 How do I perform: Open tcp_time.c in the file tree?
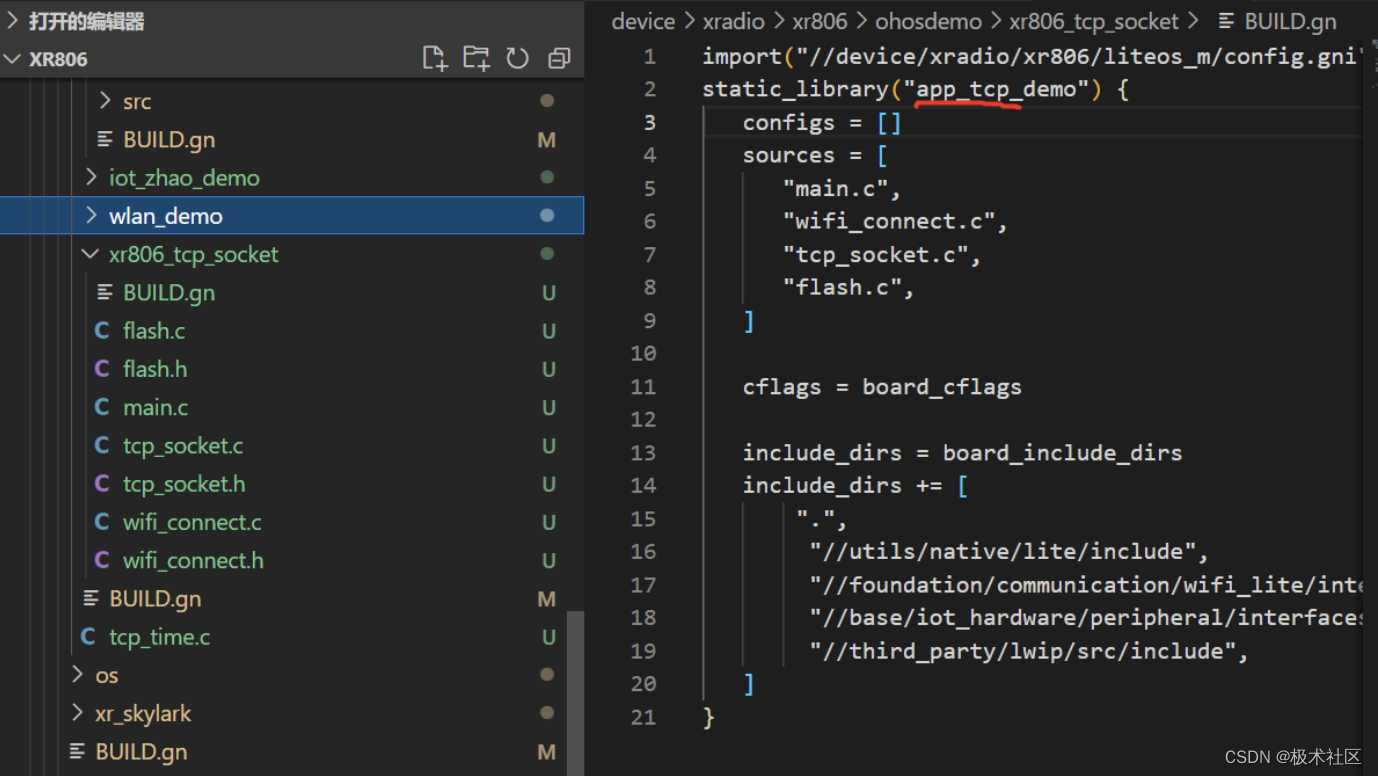160,637
